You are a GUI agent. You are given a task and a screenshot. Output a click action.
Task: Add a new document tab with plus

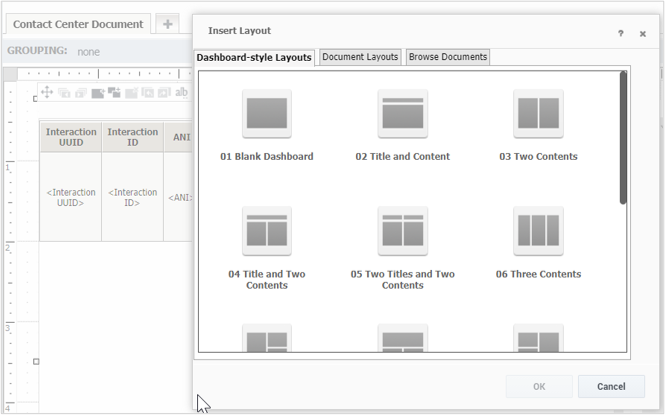(167, 24)
